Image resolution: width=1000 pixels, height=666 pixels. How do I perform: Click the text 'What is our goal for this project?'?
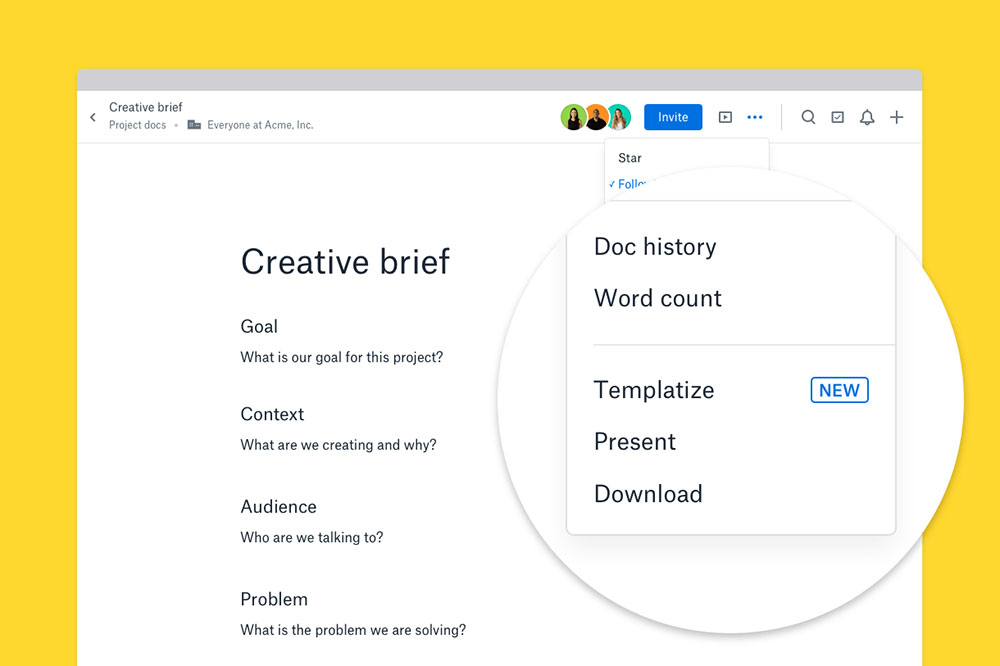[341, 357]
